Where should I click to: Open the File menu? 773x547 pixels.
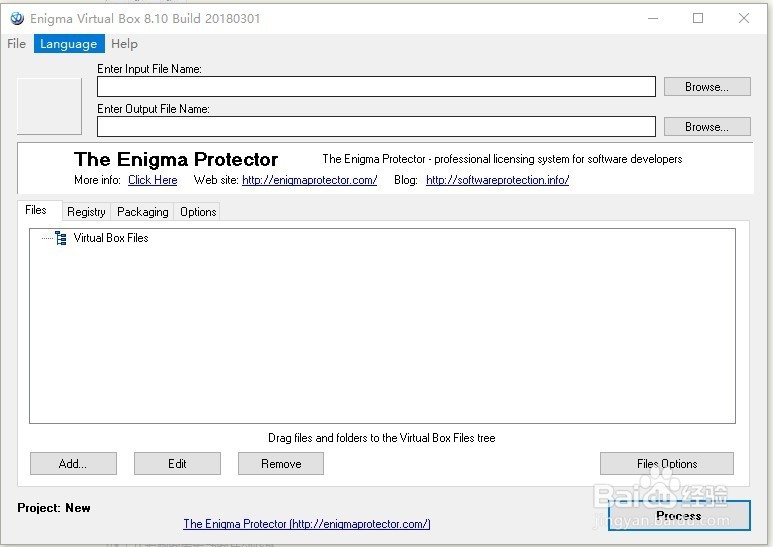tap(16, 44)
